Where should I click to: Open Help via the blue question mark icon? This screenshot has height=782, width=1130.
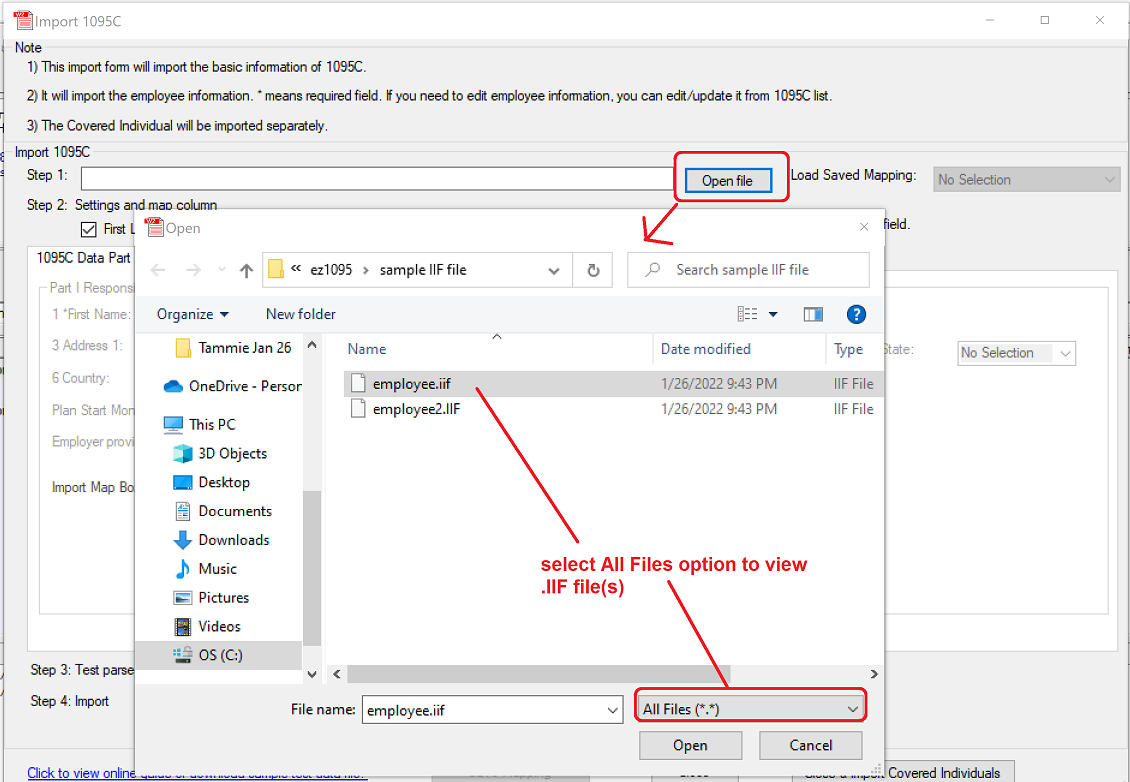(x=856, y=314)
